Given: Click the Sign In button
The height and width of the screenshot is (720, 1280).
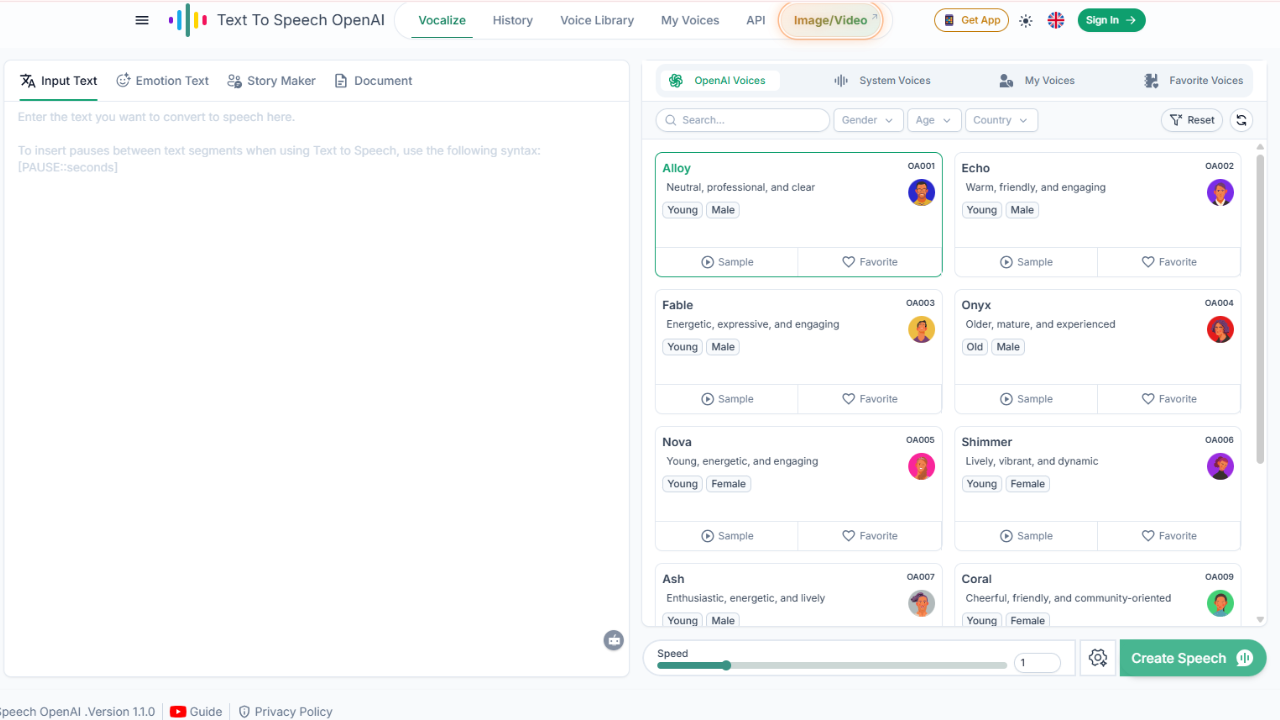Looking at the screenshot, I should click(1111, 20).
